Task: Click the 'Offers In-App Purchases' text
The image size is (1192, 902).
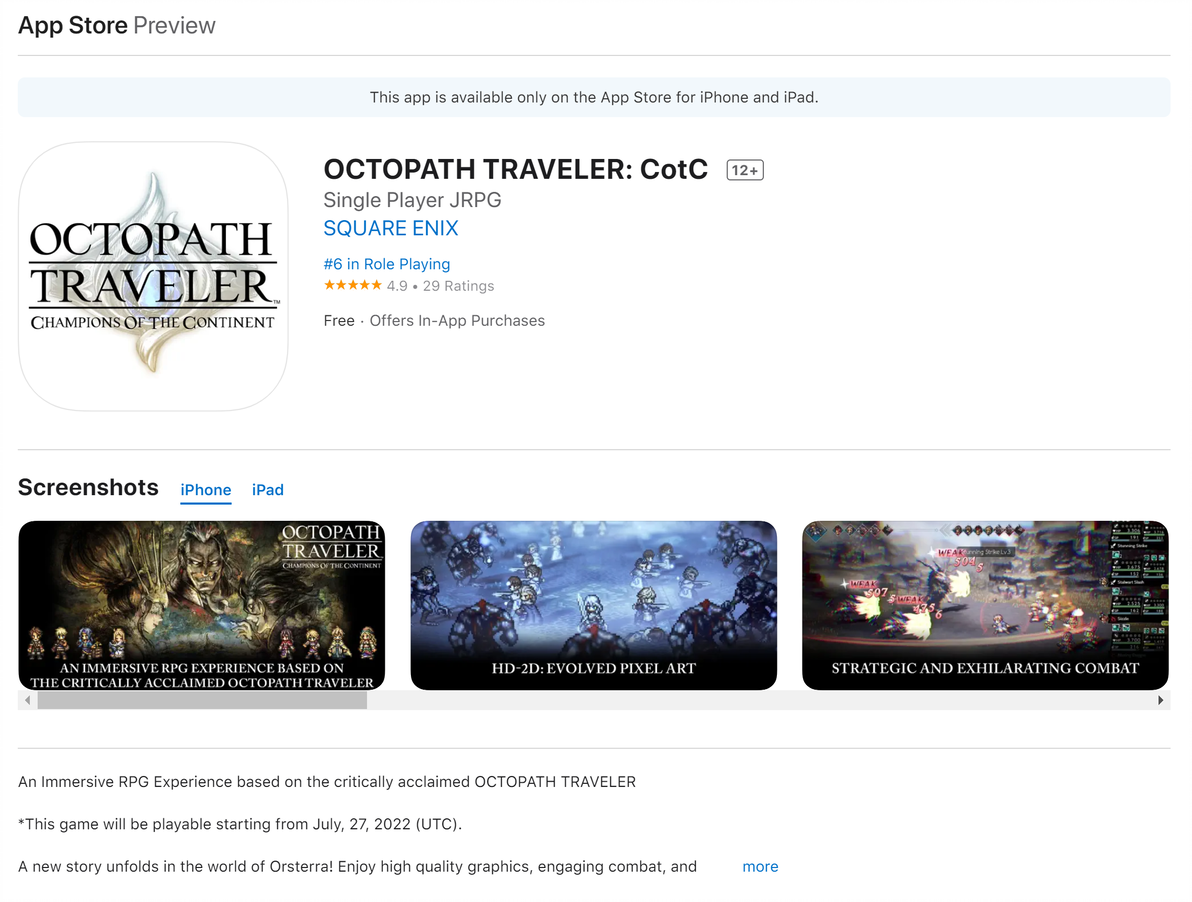Action: [457, 321]
